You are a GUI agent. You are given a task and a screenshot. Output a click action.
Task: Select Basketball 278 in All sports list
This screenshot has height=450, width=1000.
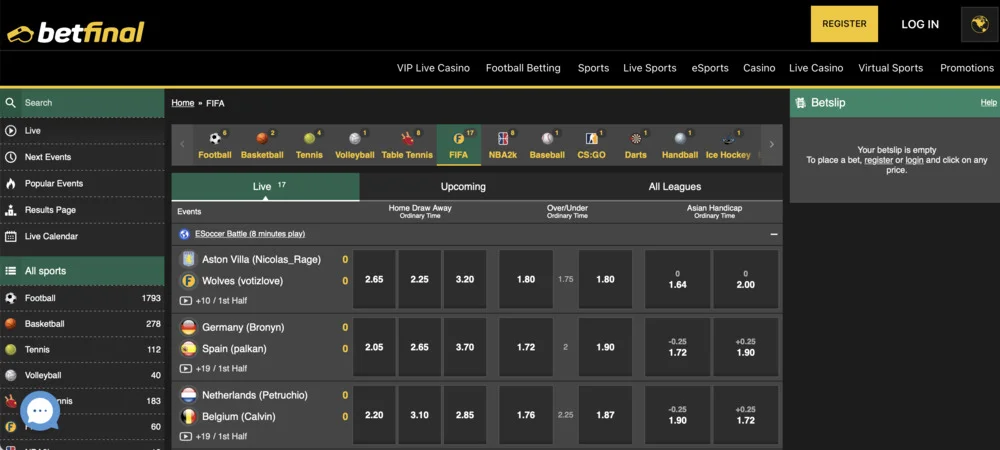pos(82,324)
